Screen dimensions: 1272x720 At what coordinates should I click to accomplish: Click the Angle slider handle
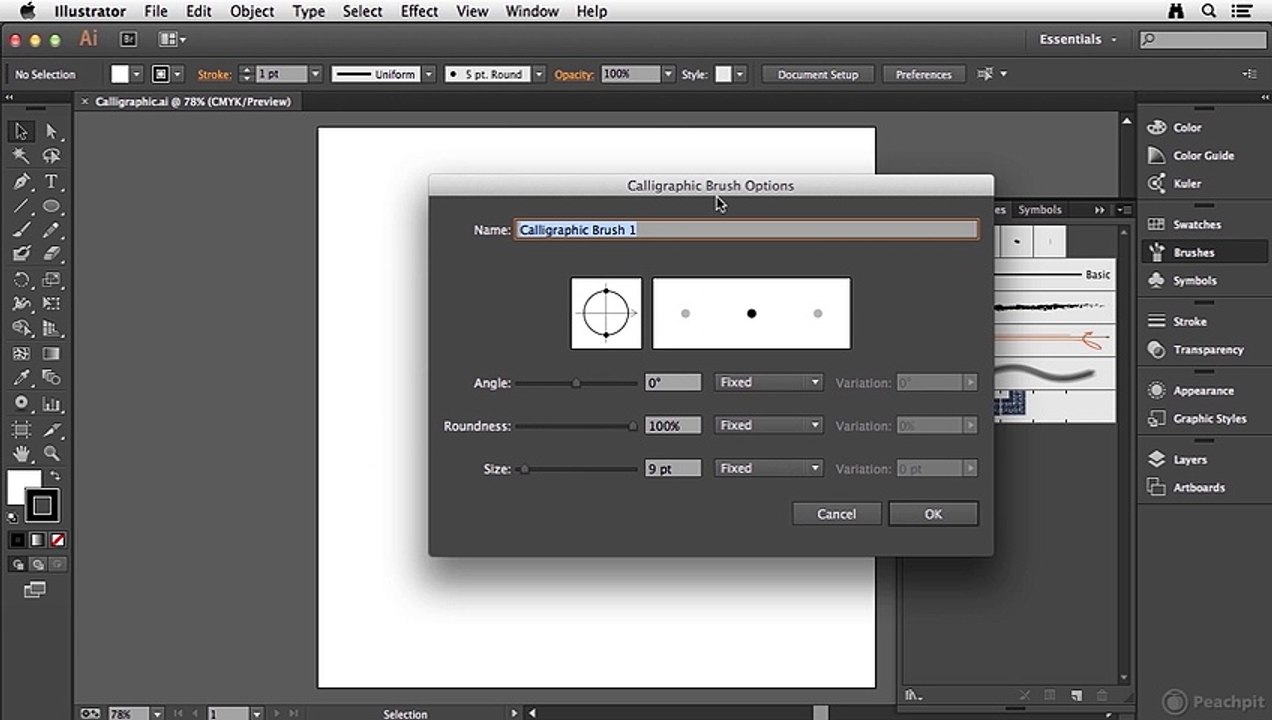click(576, 383)
